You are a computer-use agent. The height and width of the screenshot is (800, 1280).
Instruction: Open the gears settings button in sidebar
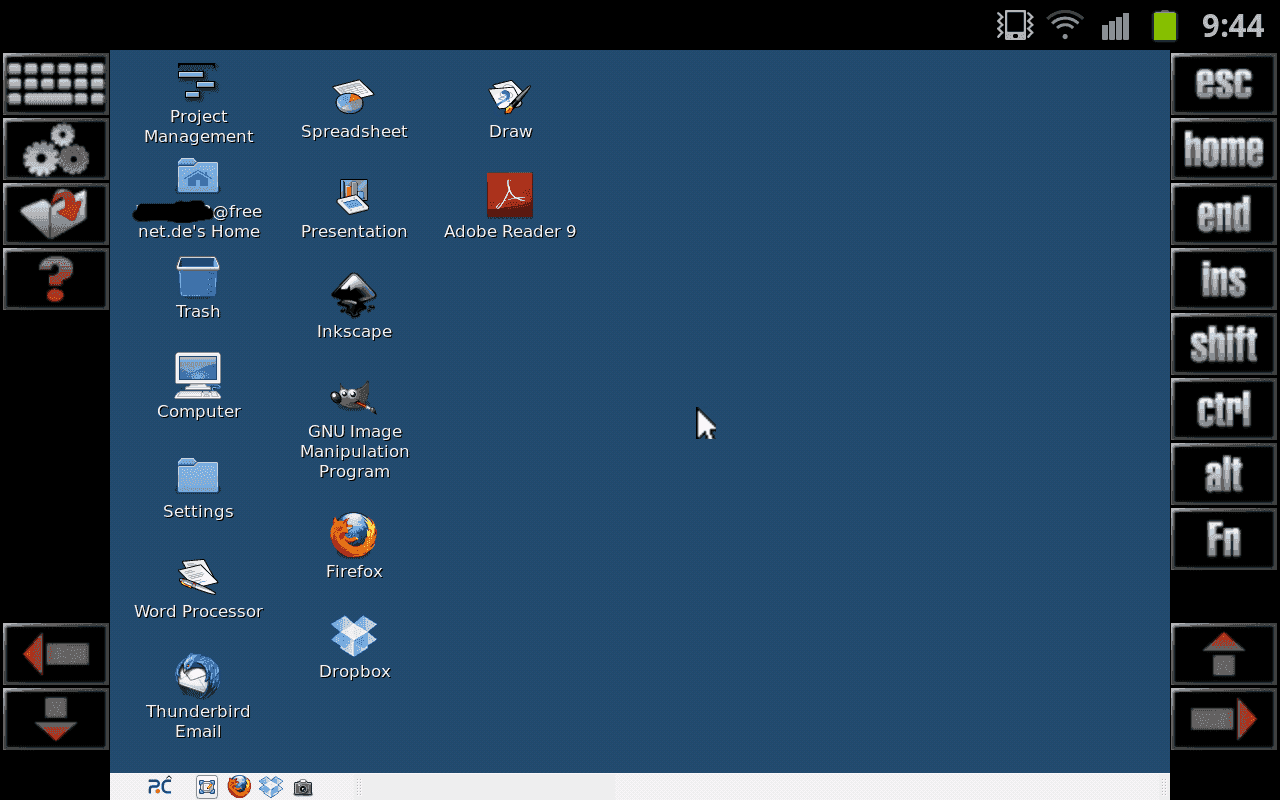tap(56, 149)
